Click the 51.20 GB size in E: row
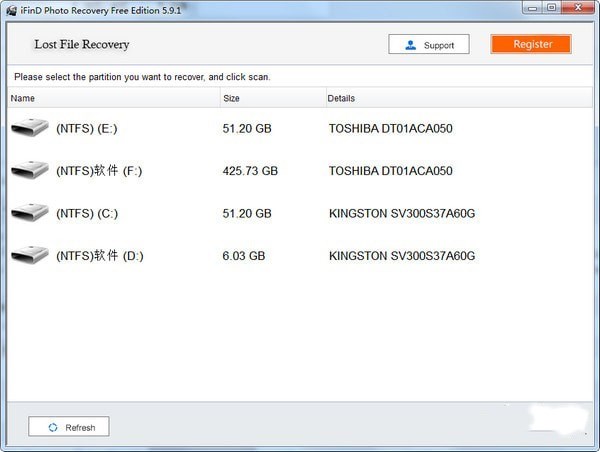Image resolution: width=600 pixels, height=452 pixels. click(x=247, y=129)
